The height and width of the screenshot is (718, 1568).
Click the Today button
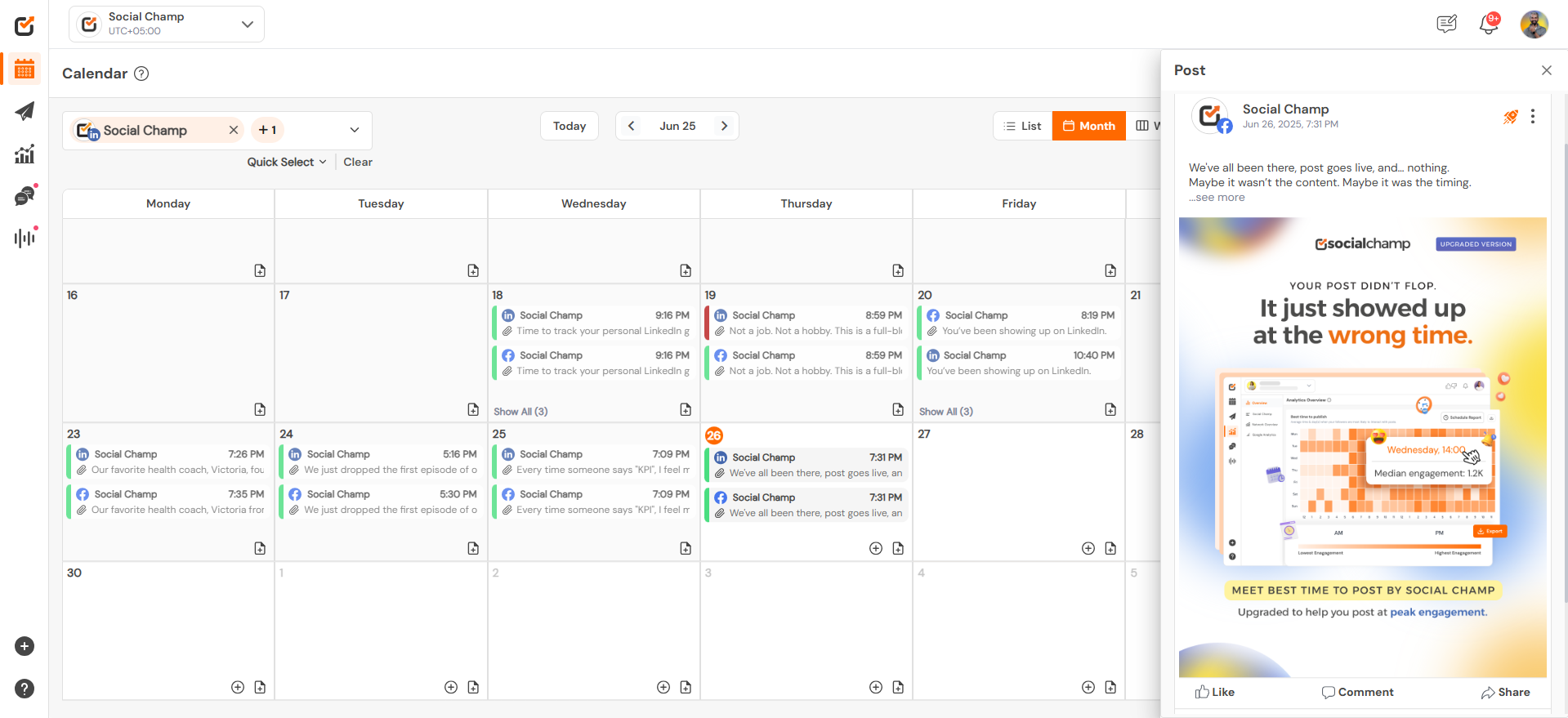click(x=570, y=126)
